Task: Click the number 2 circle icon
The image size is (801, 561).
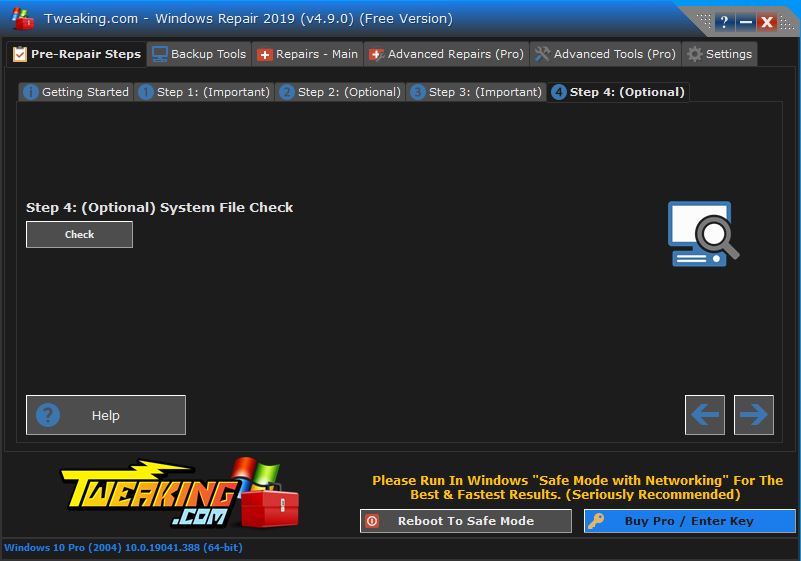Action: 287,92
